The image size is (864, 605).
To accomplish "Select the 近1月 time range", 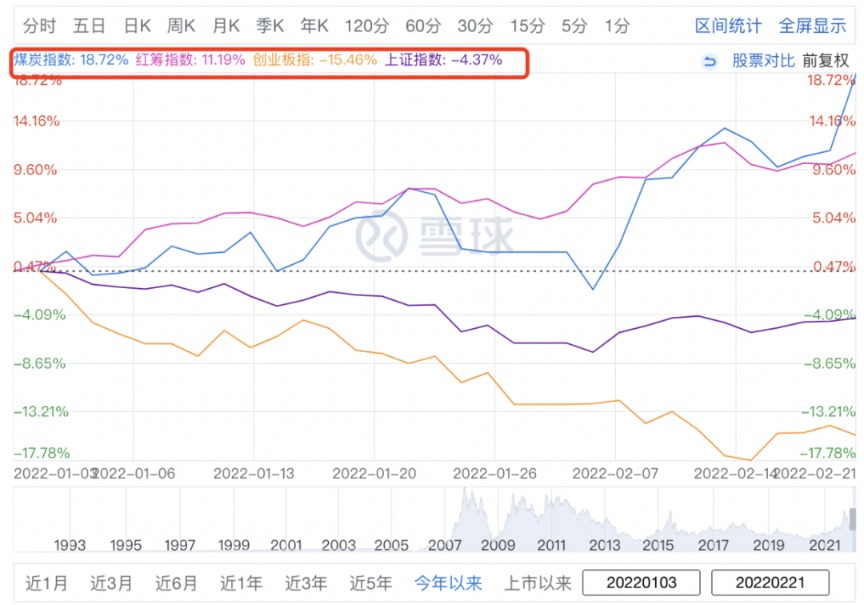I will coord(46,583).
